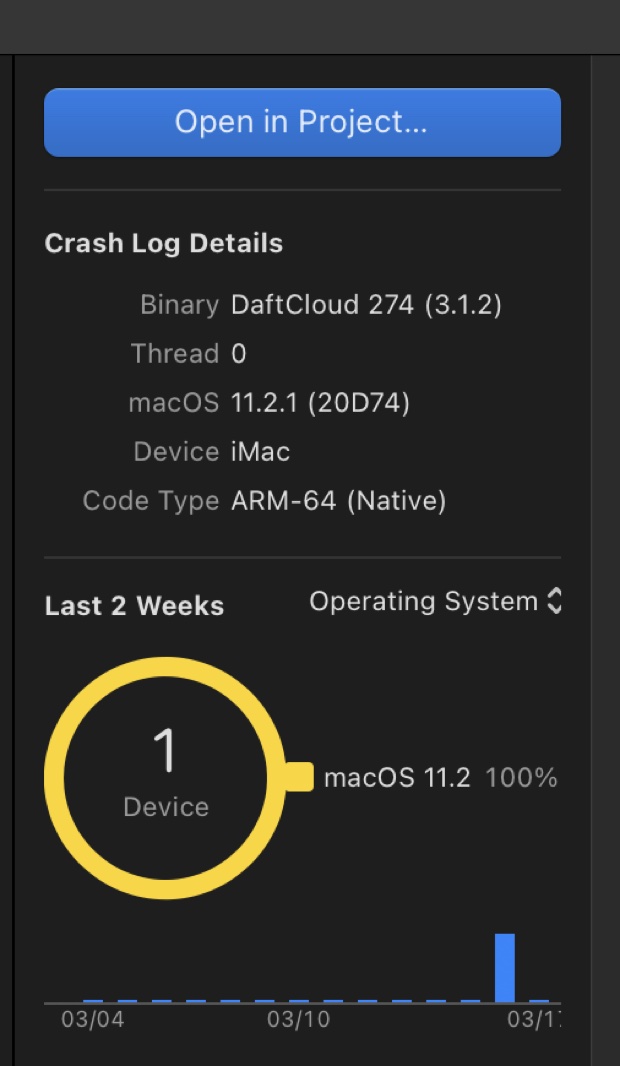Image resolution: width=620 pixels, height=1066 pixels.
Task: Click the up-down chevron beside Operating System
Action: tap(554, 601)
